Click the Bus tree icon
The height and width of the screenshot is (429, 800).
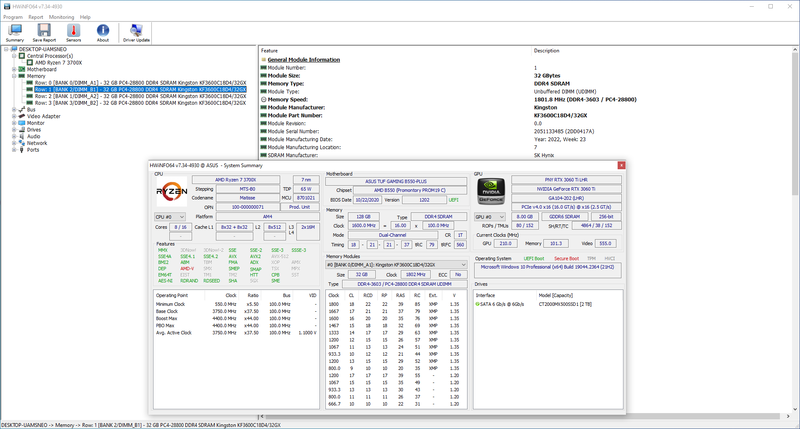coord(22,110)
